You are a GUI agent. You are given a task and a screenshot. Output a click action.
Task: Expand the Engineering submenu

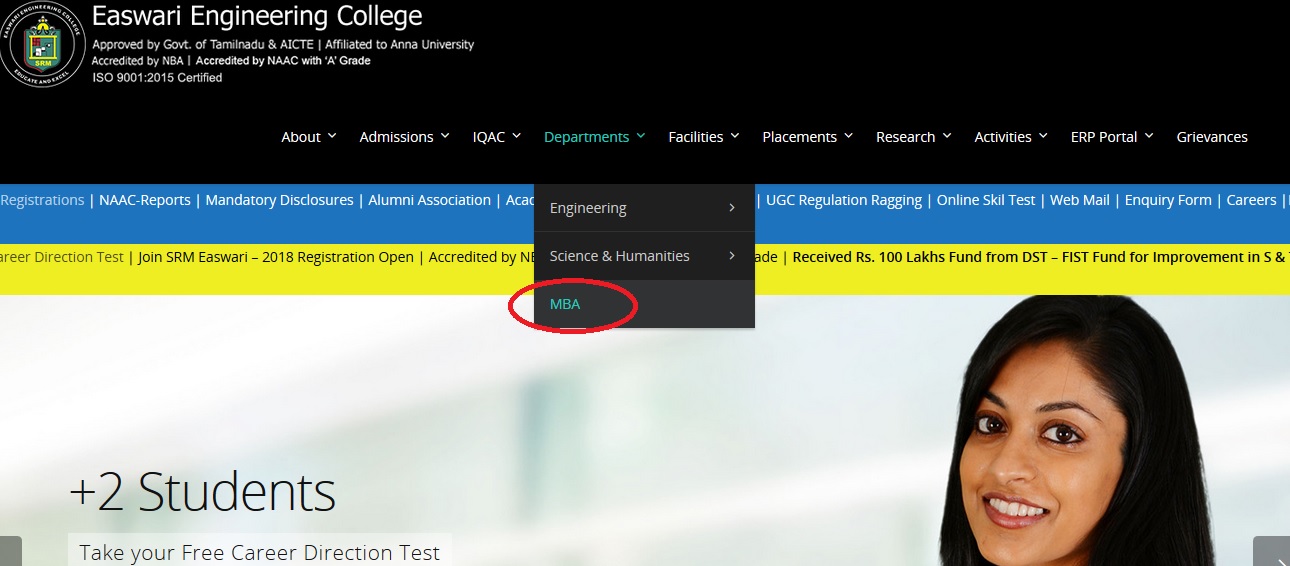[644, 208]
